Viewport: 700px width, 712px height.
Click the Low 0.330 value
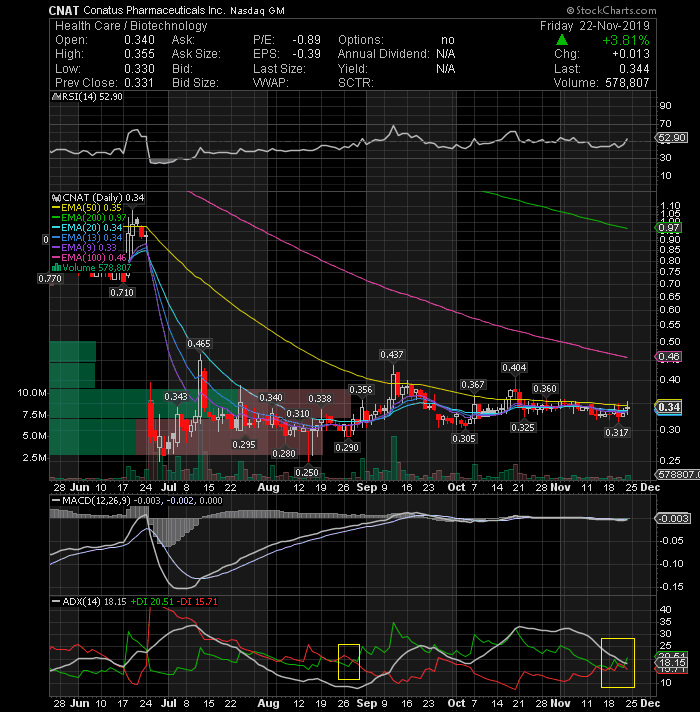(x=139, y=69)
